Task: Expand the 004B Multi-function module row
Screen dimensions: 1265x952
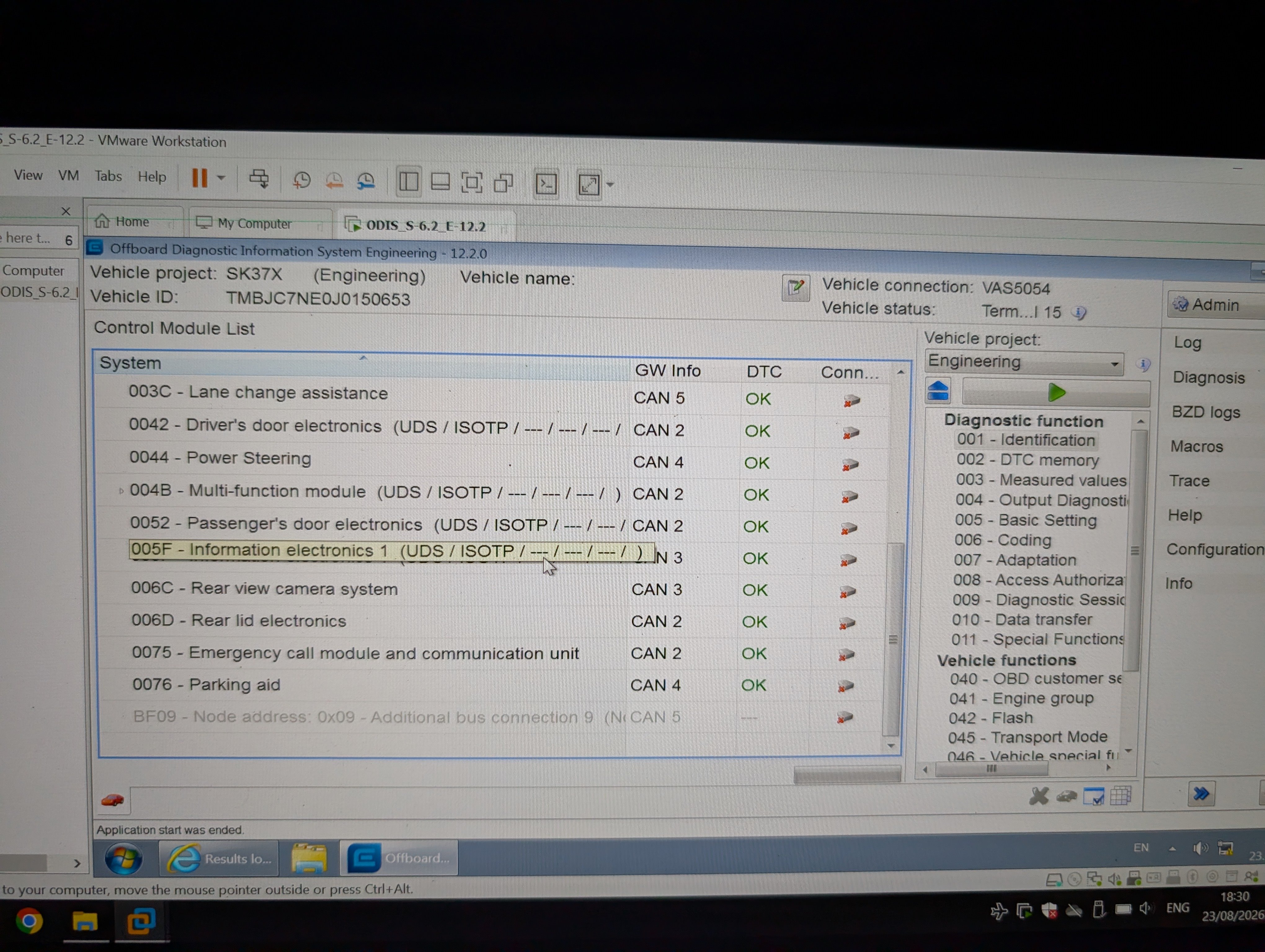Action: point(121,491)
